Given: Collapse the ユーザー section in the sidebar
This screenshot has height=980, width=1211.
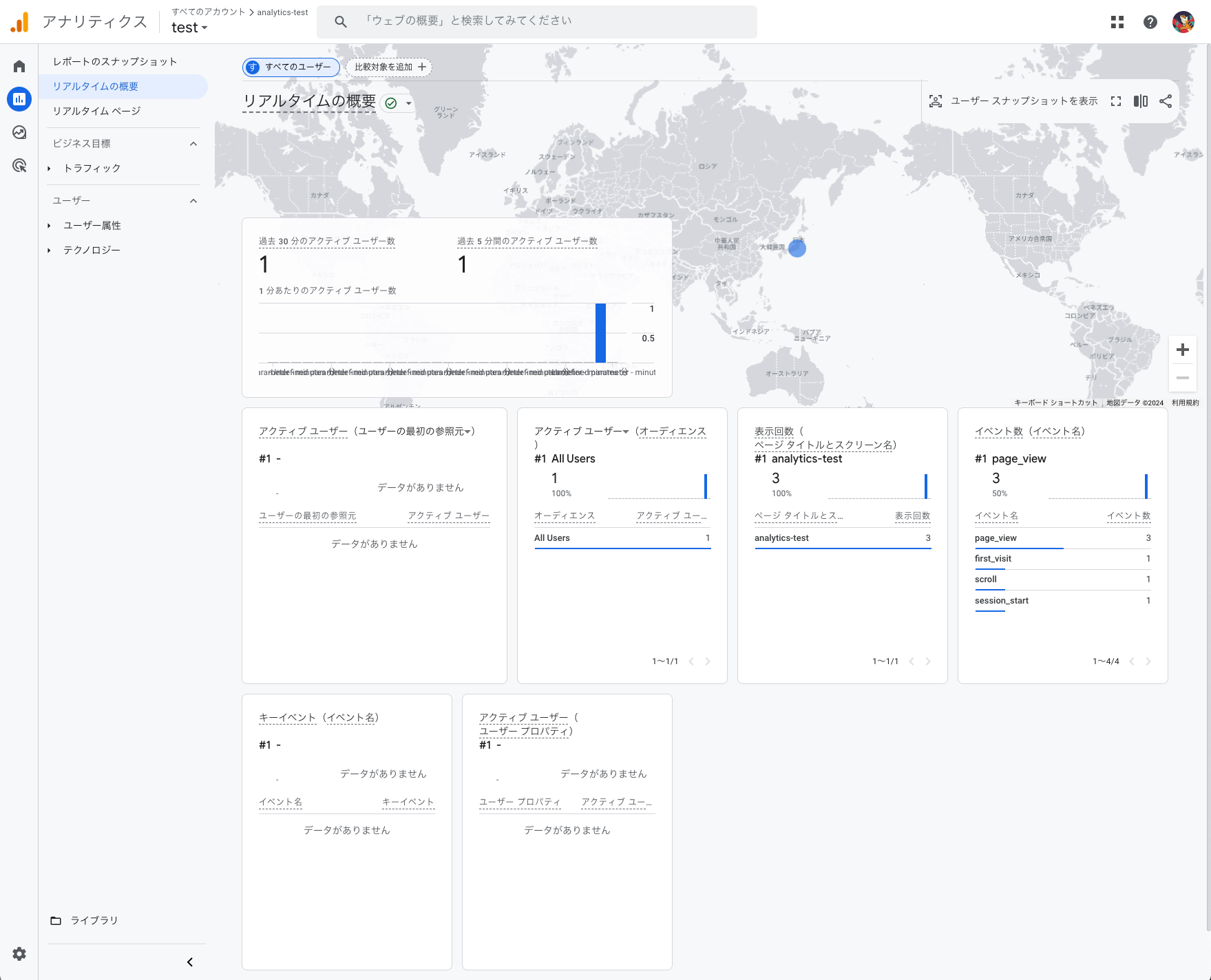Looking at the screenshot, I should tap(193, 200).
